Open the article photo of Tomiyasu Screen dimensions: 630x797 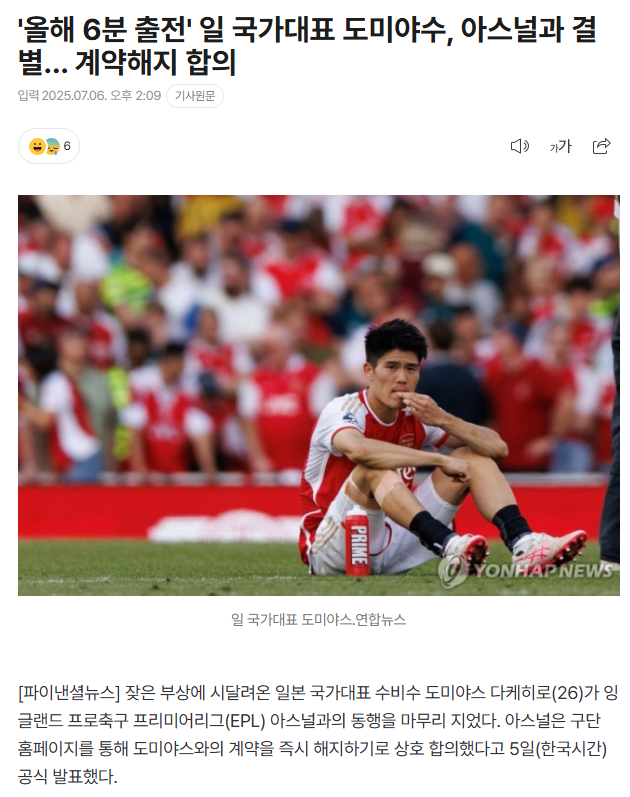point(319,395)
